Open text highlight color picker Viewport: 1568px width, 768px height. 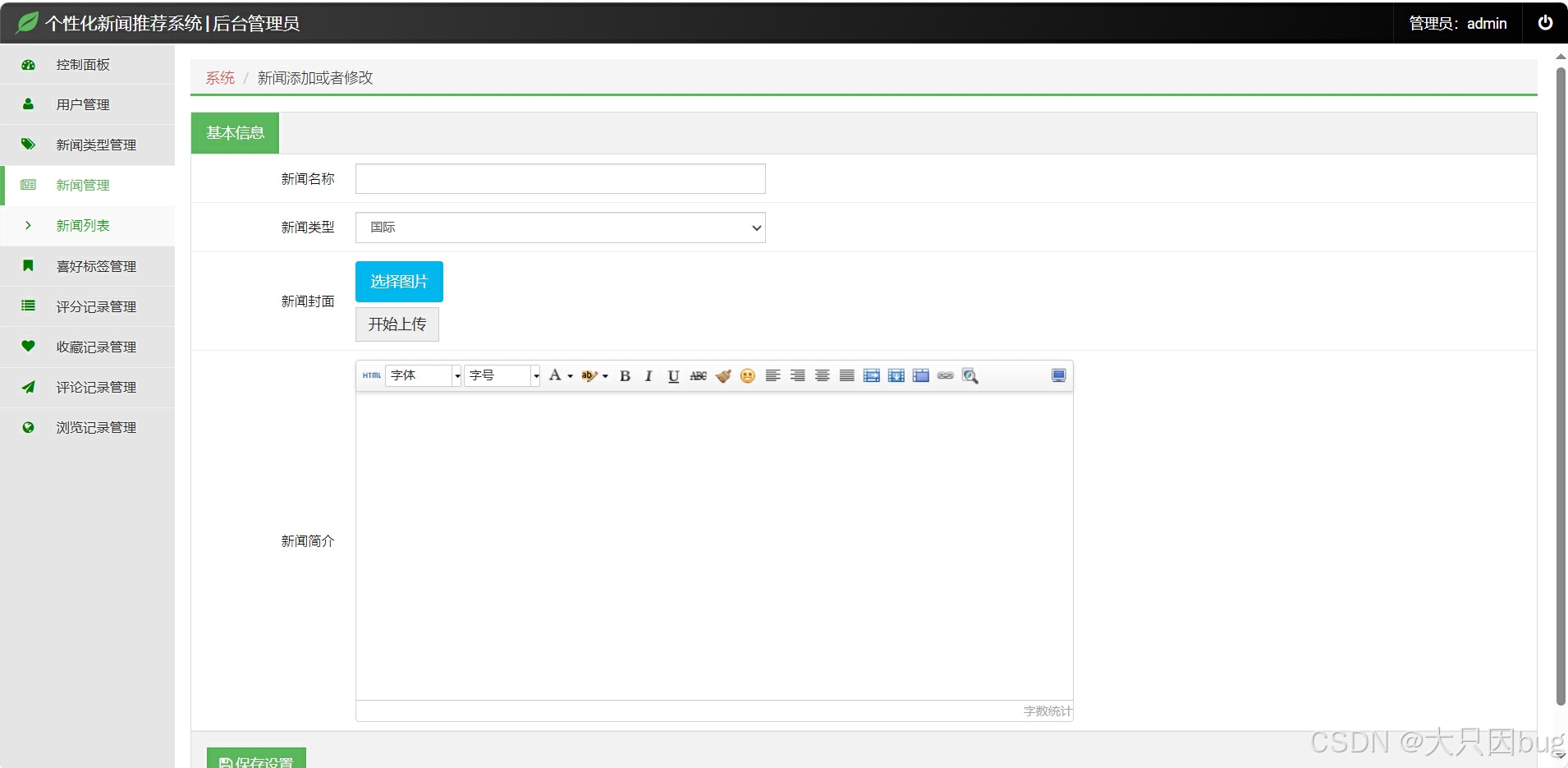click(x=594, y=375)
